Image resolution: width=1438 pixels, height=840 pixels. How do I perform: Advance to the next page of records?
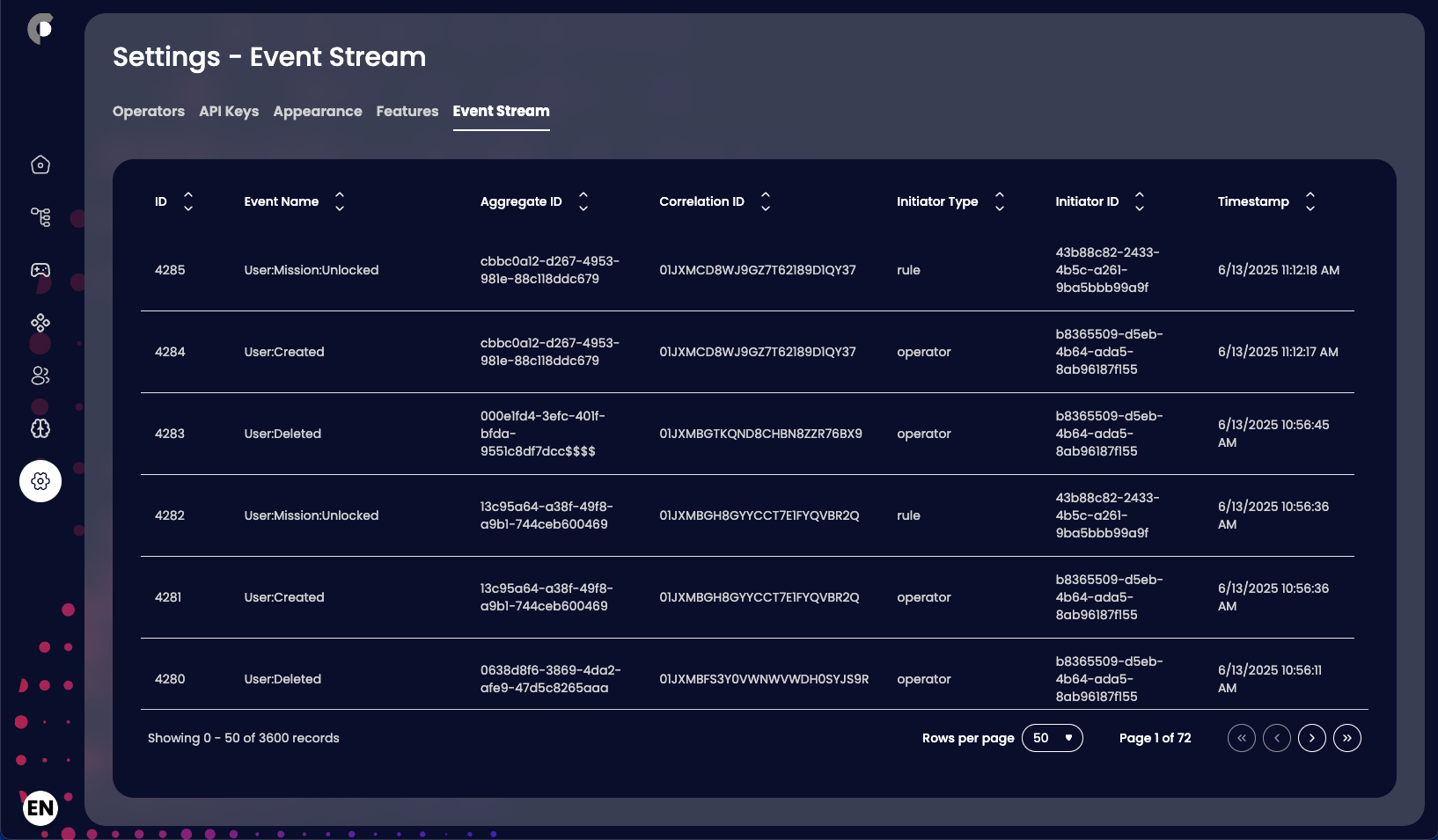pyautogui.click(x=1311, y=738)
